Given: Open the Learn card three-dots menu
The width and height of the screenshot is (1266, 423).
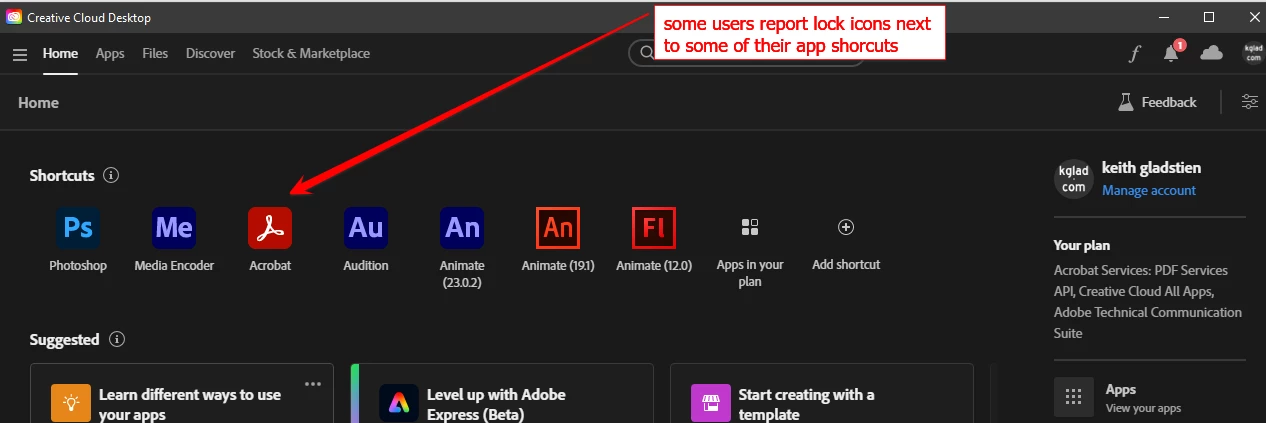Looking at the screenshot, I should (x=313, y=383).
